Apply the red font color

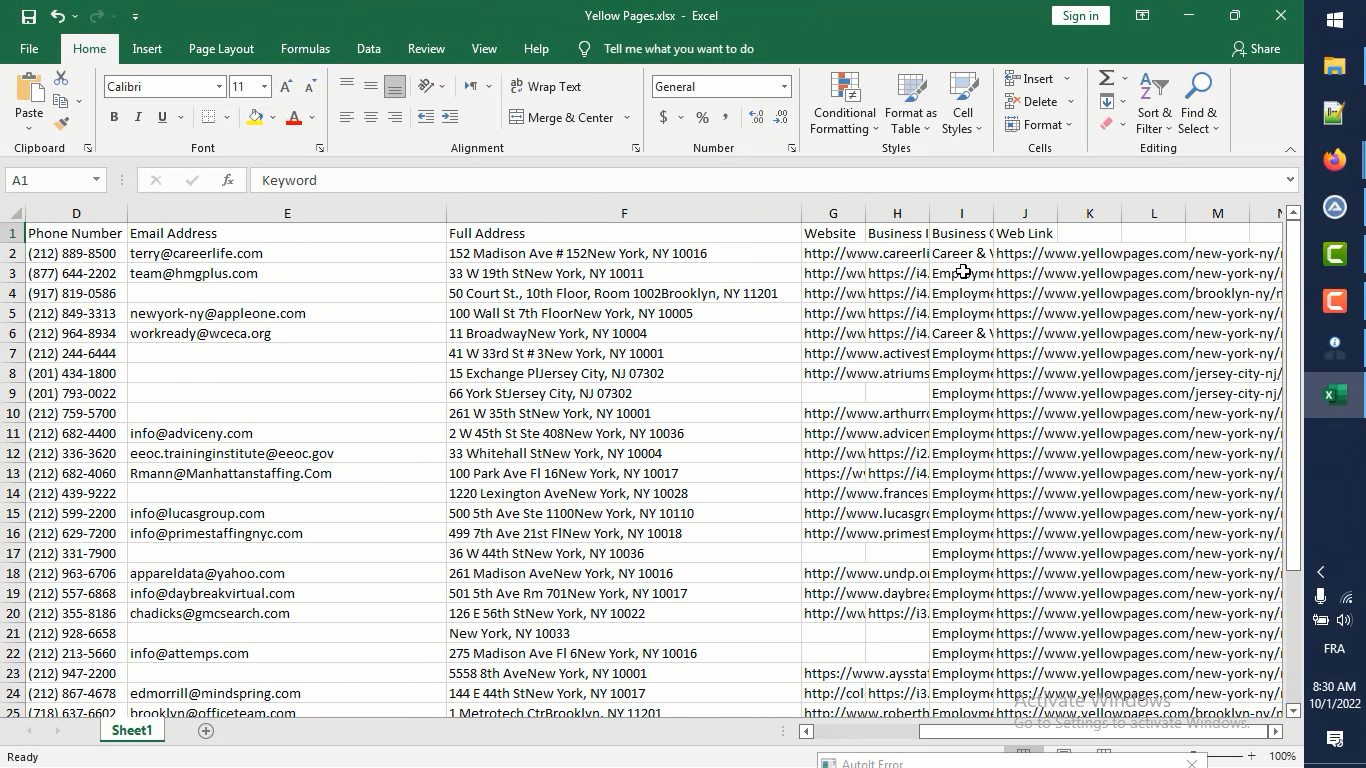(294, 117)
